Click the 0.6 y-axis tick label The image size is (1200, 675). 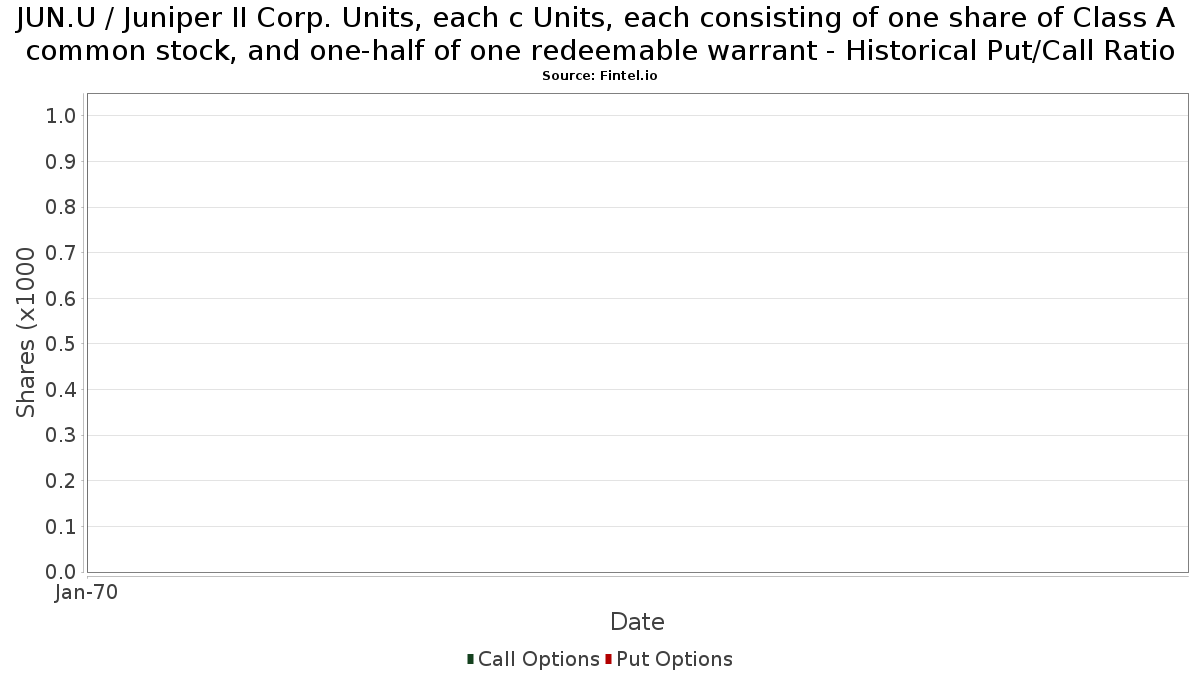(x=61, y=299)
